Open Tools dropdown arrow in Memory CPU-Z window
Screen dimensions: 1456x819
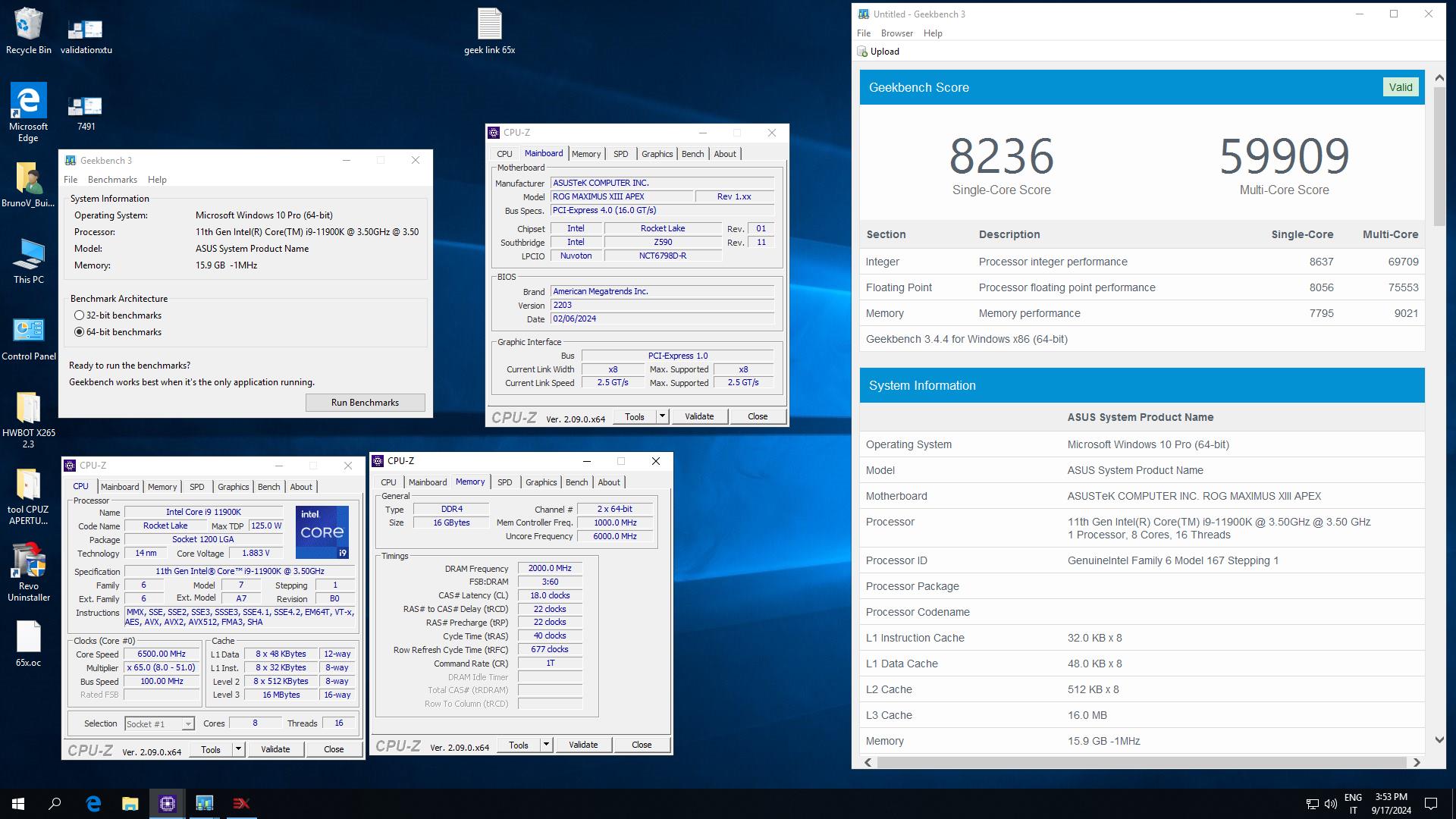(546, 745)
